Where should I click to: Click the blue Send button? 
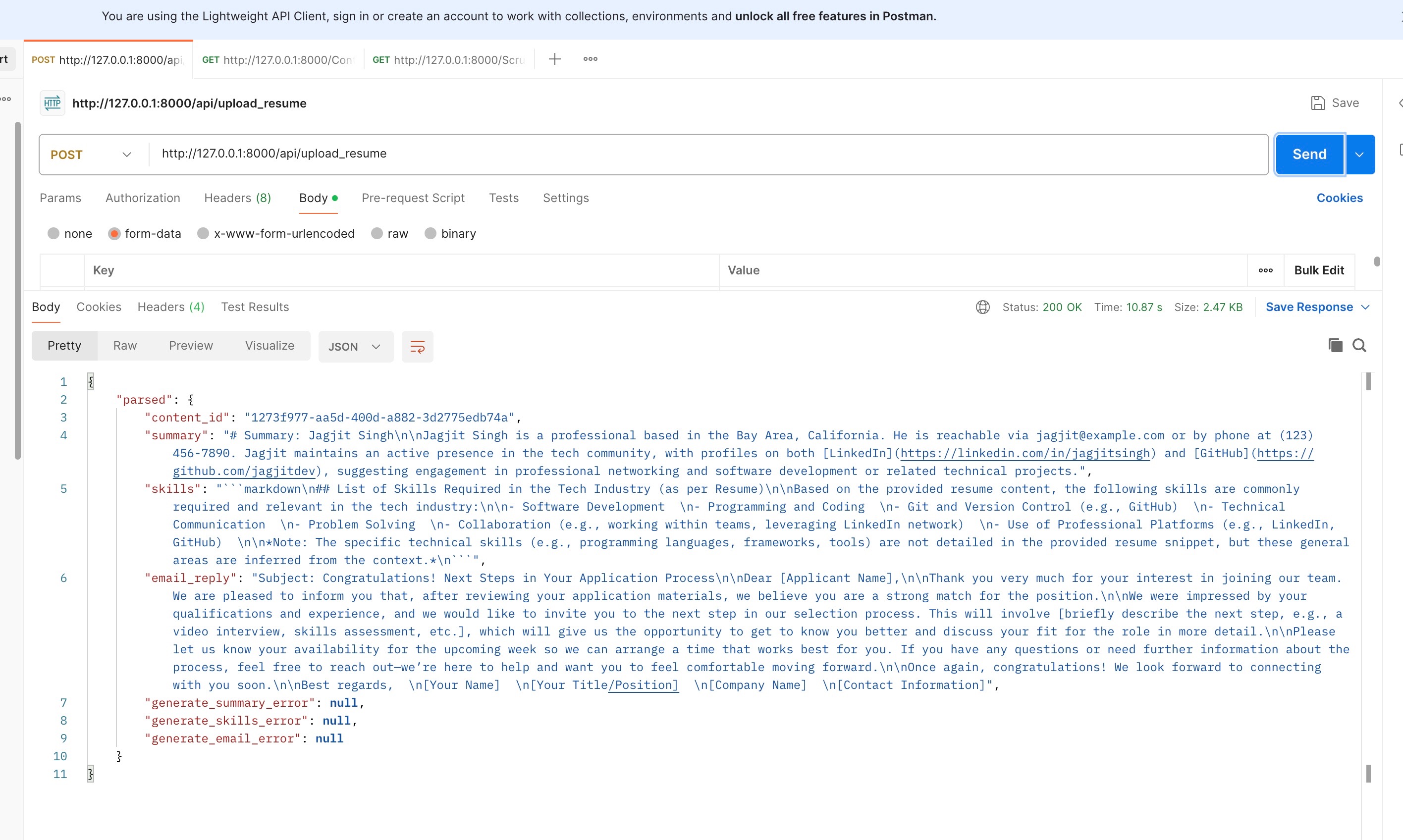coord(1308,155)
